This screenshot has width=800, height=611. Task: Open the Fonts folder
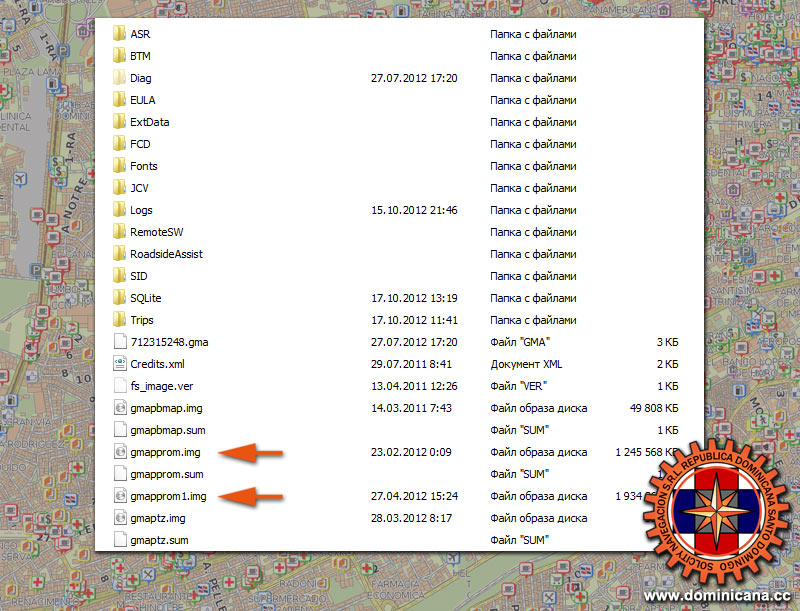coord(143,166)
